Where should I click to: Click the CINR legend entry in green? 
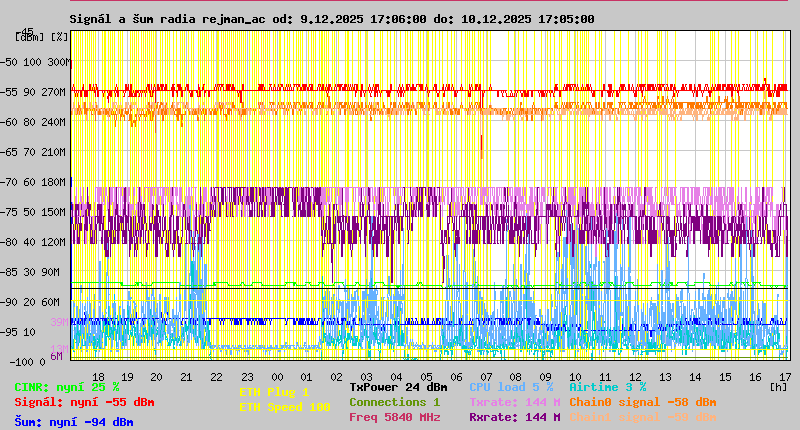tap(66, 387)
